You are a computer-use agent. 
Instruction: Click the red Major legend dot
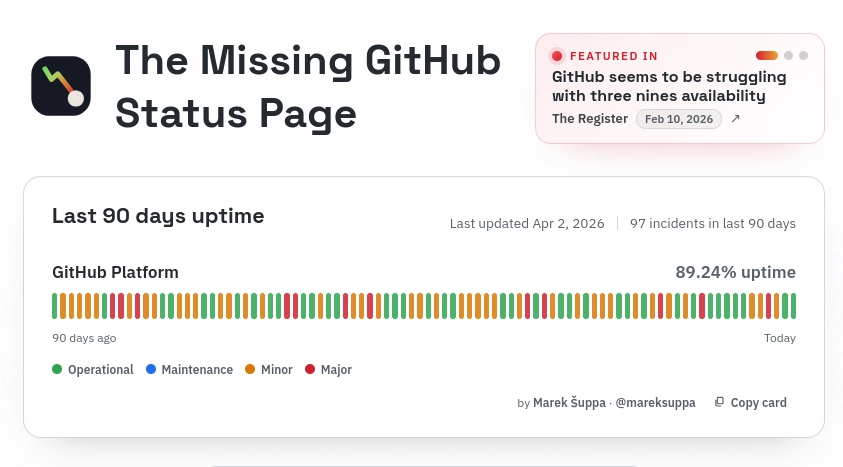click(x=310, y=370)
